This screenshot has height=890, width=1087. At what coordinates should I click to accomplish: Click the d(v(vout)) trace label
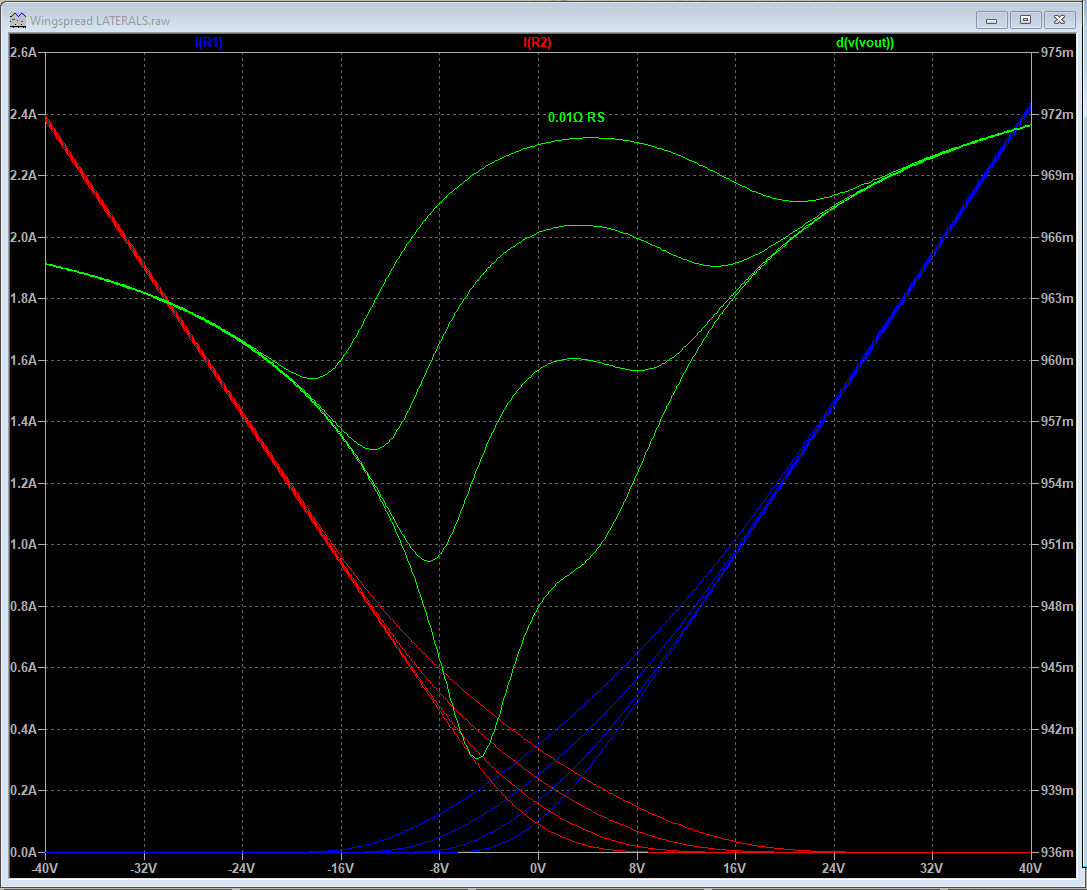864,43
